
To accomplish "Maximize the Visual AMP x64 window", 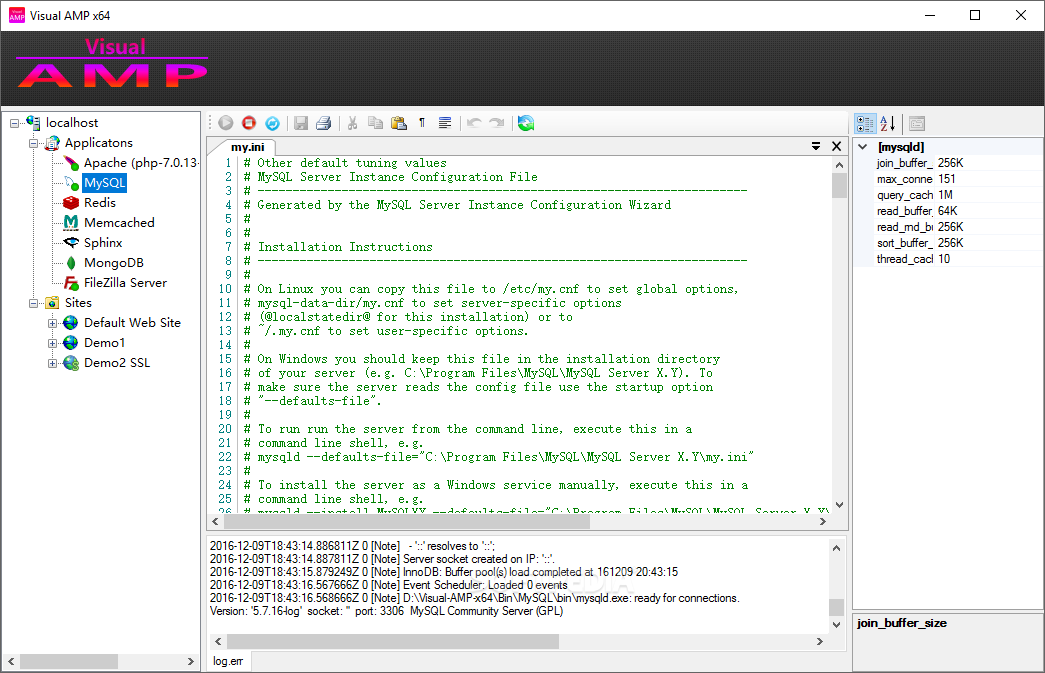I will click(x=974, y=15).
